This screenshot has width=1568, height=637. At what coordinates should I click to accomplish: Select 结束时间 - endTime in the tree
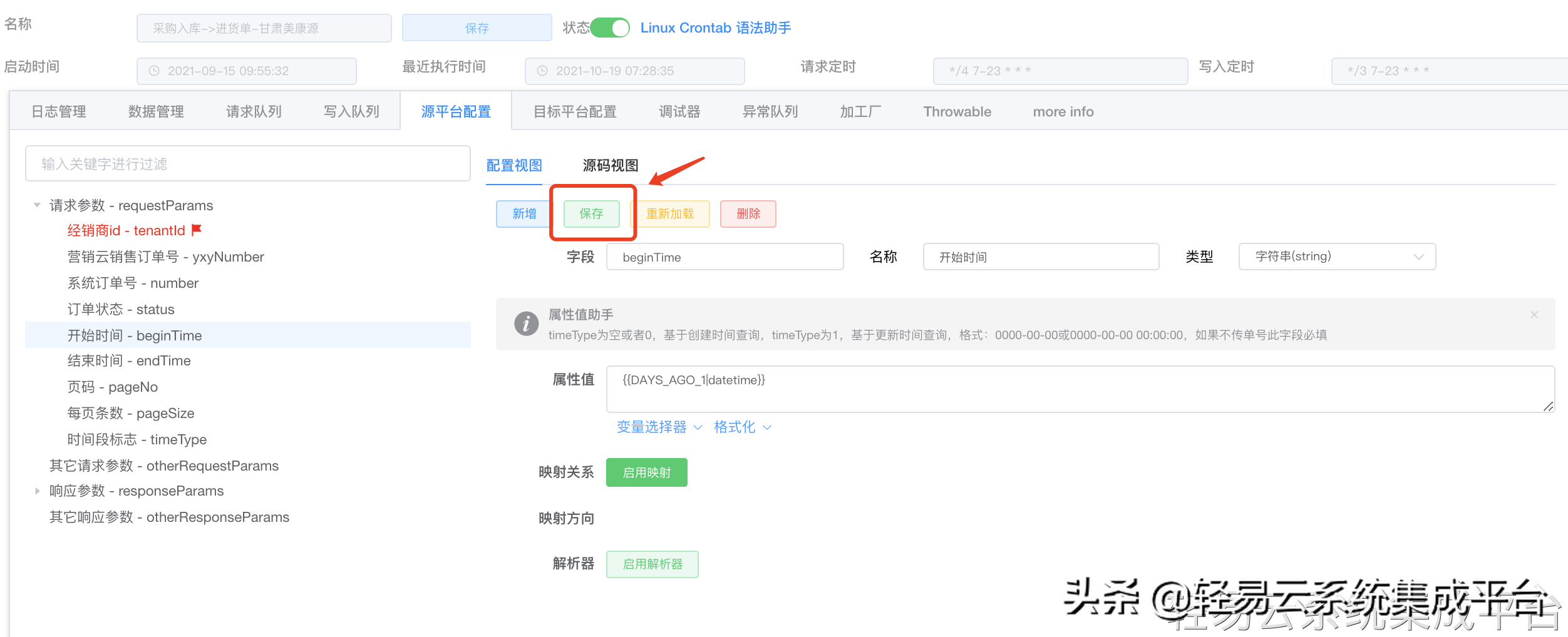[129, 360]
